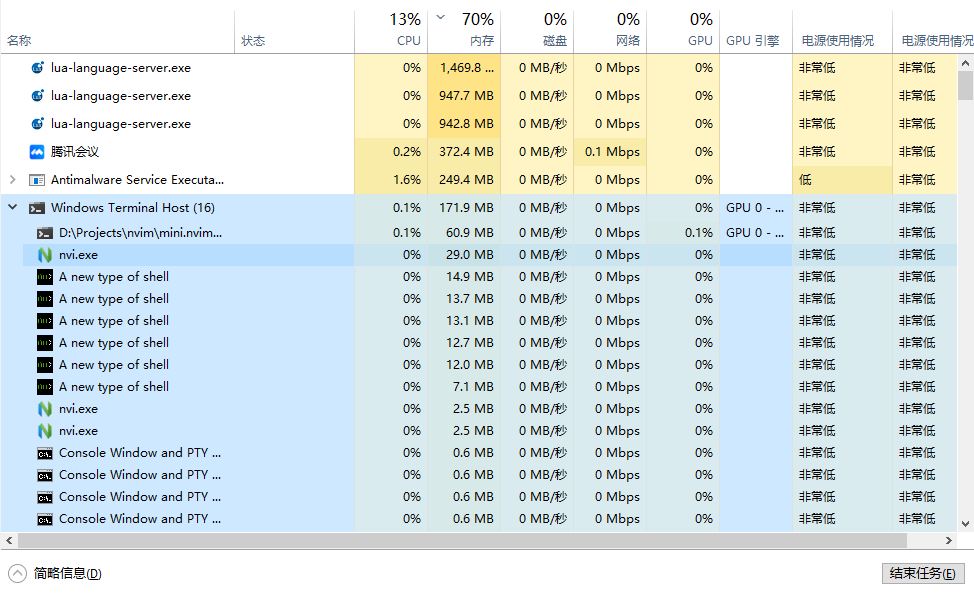
Task: Click the D:\Projects\nvim terminal process icon
Action: point(45,233)
